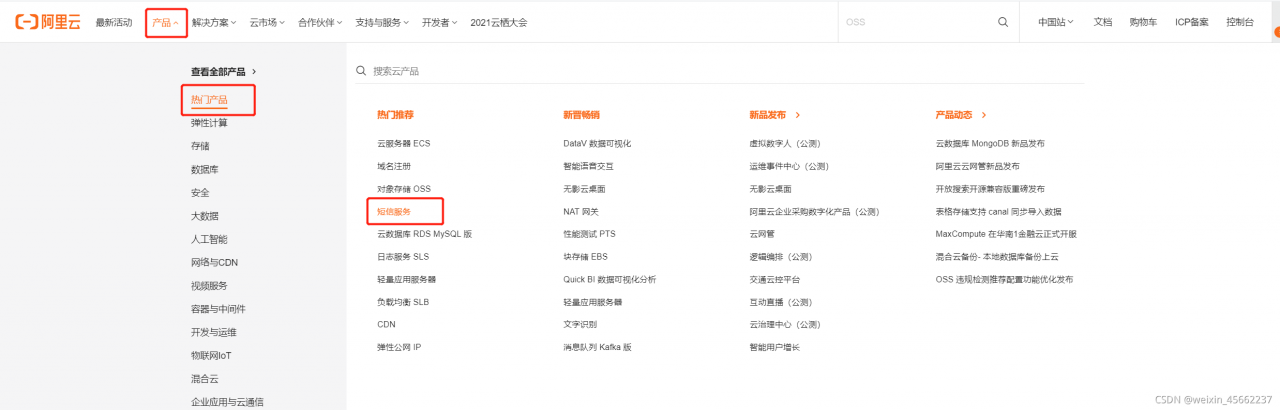Open CDN product link
This screenshot has height=410, width=1280.
click(386, 325)
